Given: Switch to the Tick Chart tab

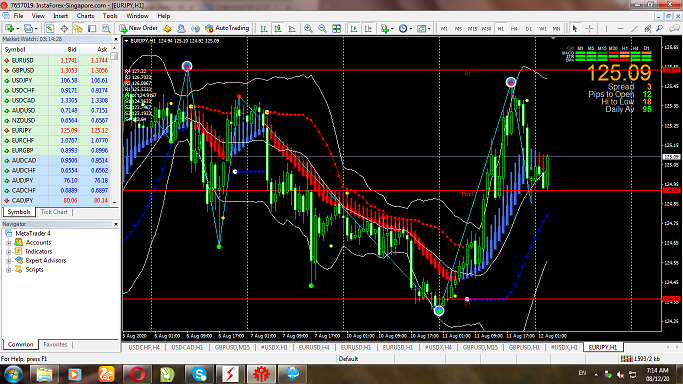Looking at the screenshot, I should click(x=54, y=212).
